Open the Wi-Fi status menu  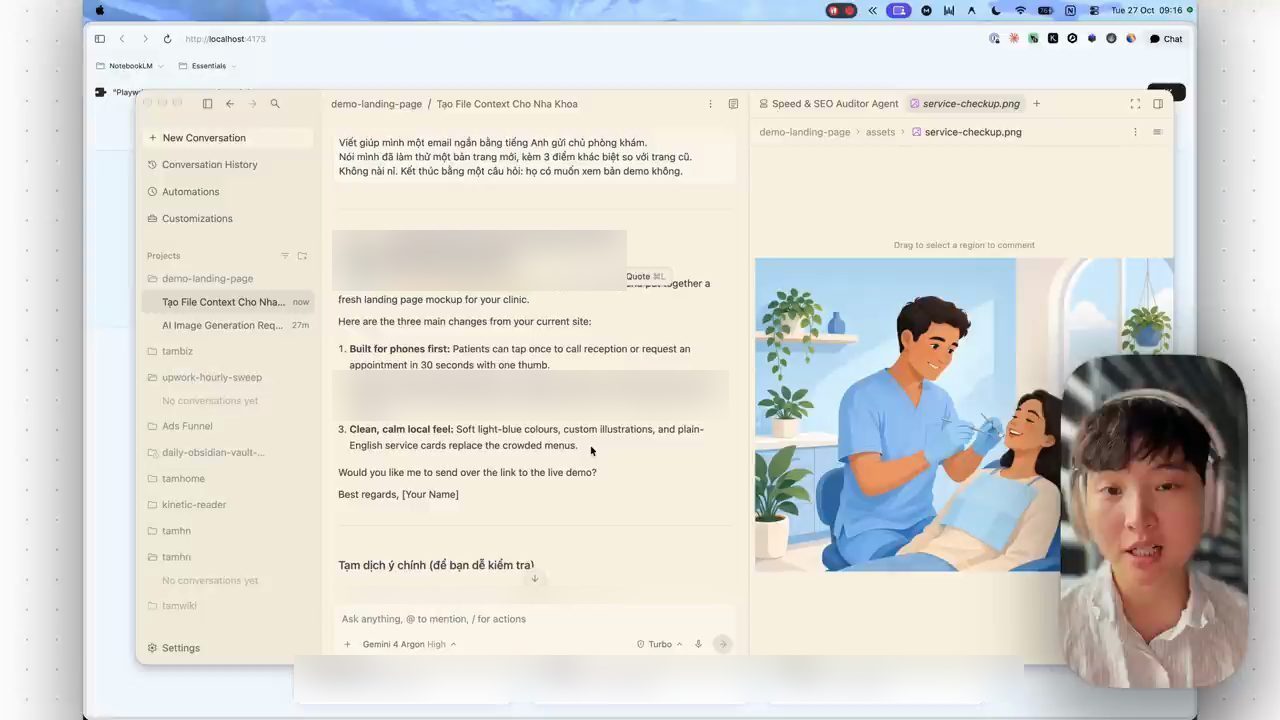click(x=1020, y=10)
